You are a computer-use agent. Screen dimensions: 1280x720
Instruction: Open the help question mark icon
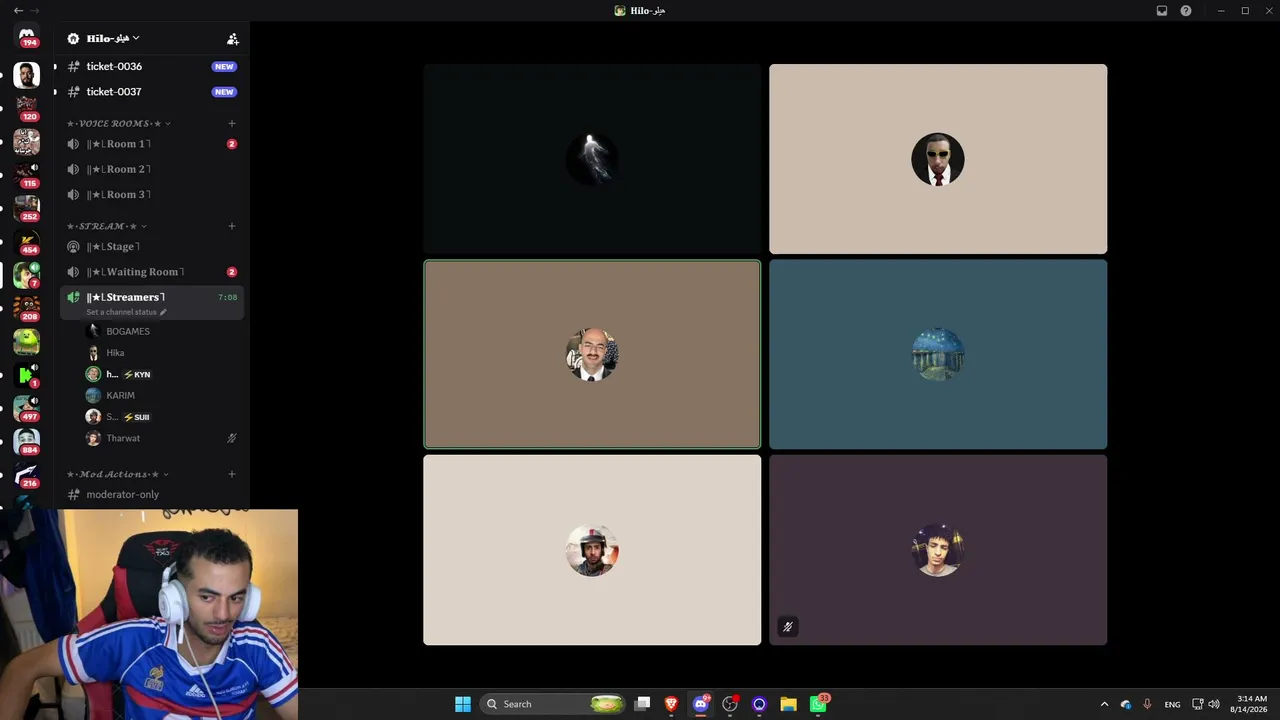[x=1186, y=11]
